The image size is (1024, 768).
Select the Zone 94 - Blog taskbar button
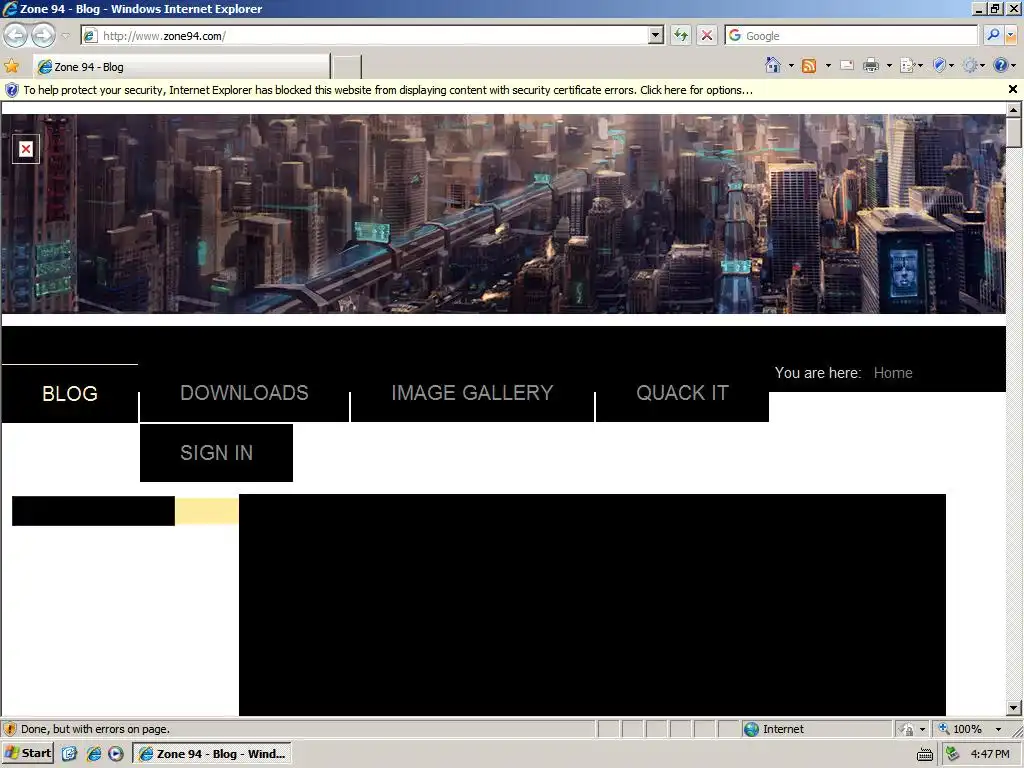[x=212, y=754]
